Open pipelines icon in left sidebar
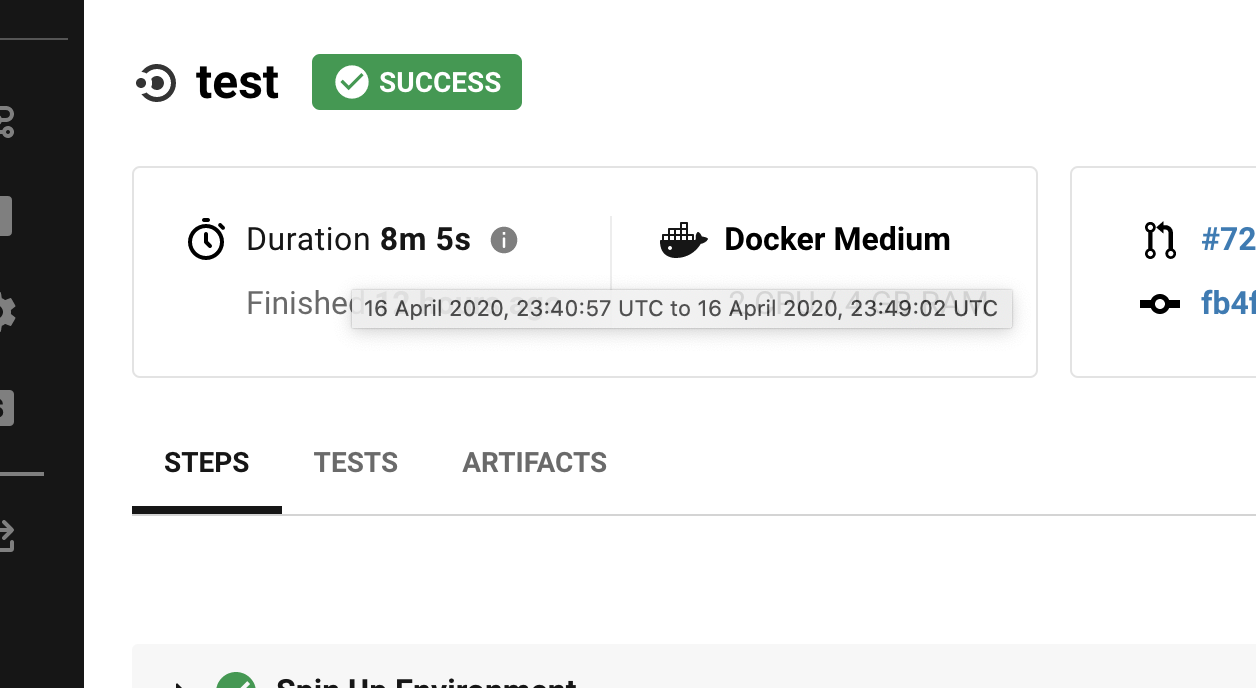Image resolution: width=1256 pixels, height=688 pixels. point(6,122)
